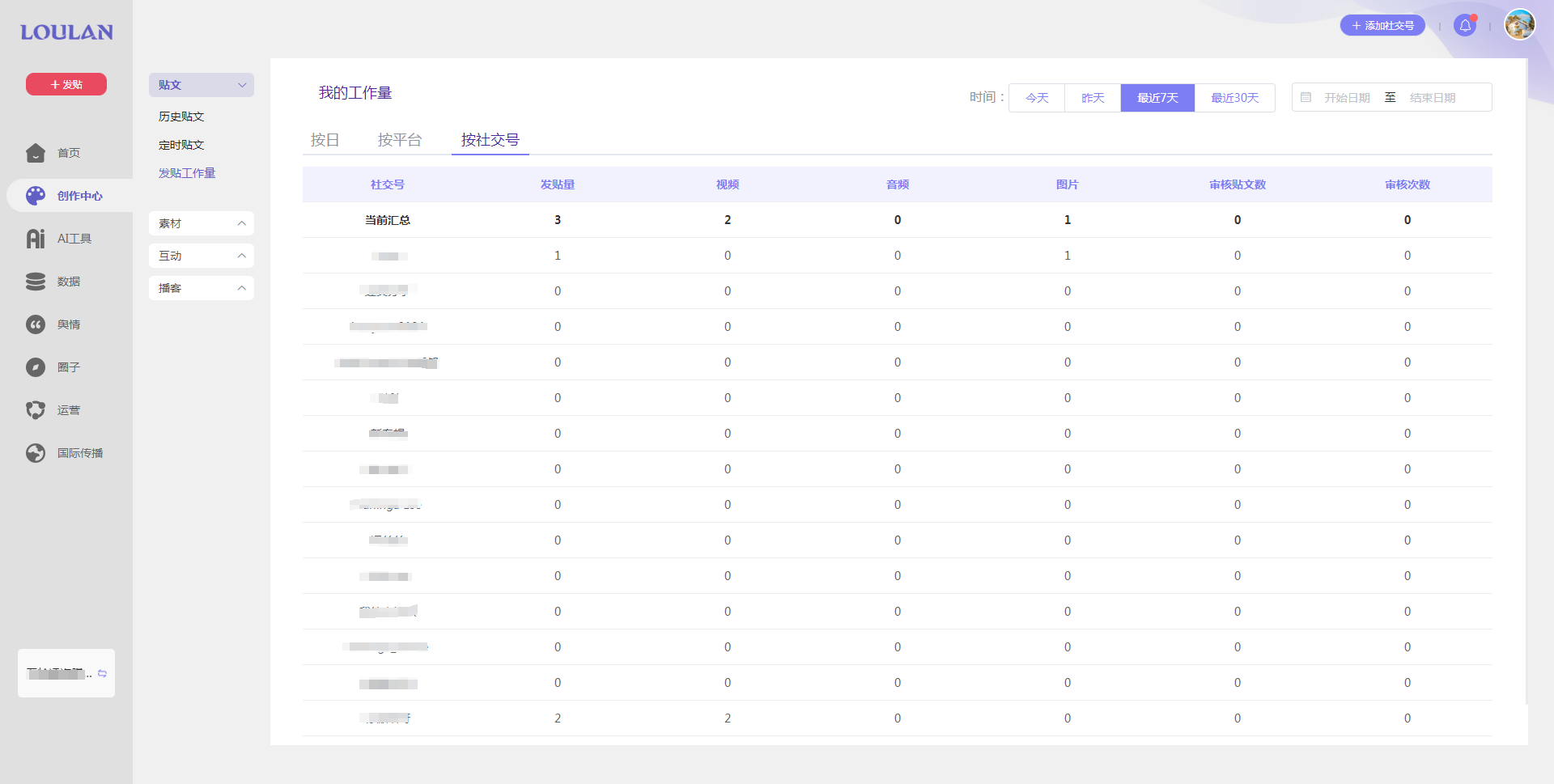
Task: Open the palette icon for 创作中心
Action: pyautogui.click(x=36, y=196)
